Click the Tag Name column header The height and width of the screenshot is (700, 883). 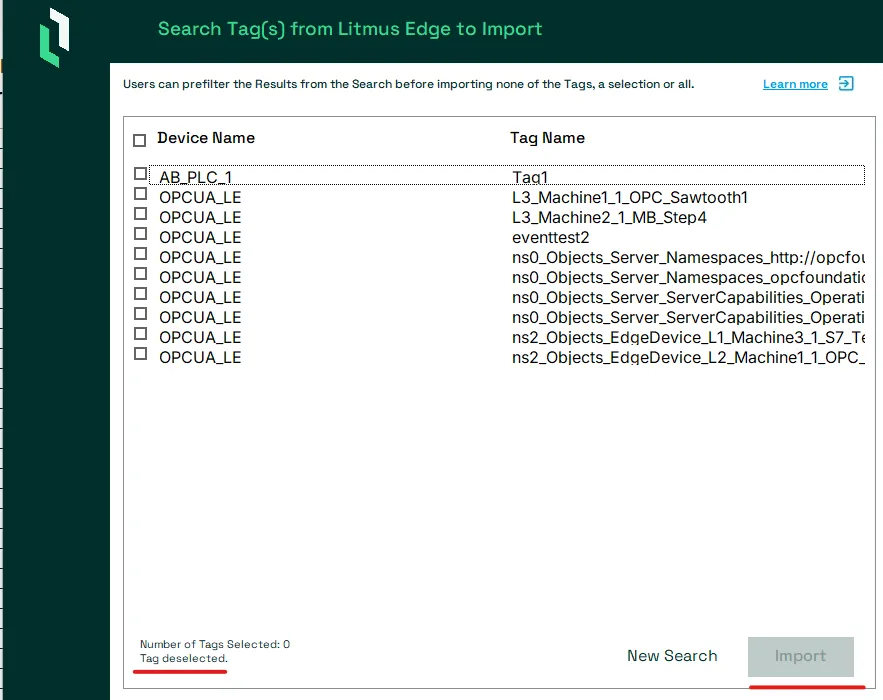(x=547, y=138)
